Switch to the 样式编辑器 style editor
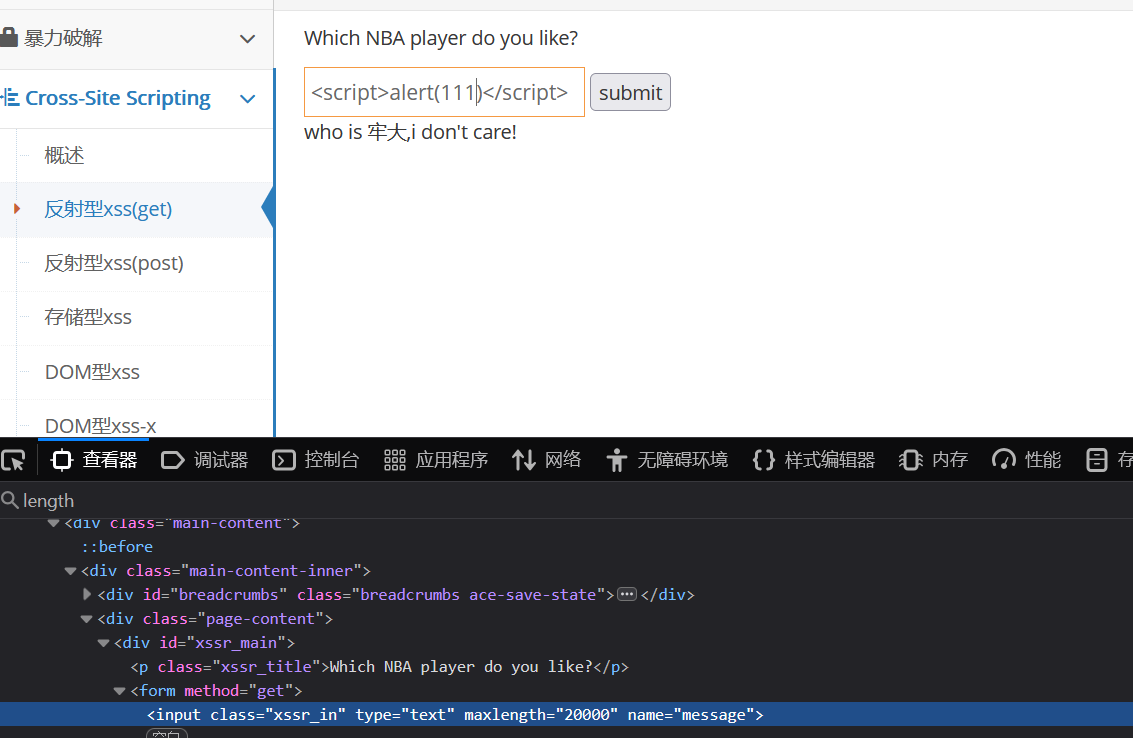Viewport: 1133px width, 738px height. pos(813,460)
